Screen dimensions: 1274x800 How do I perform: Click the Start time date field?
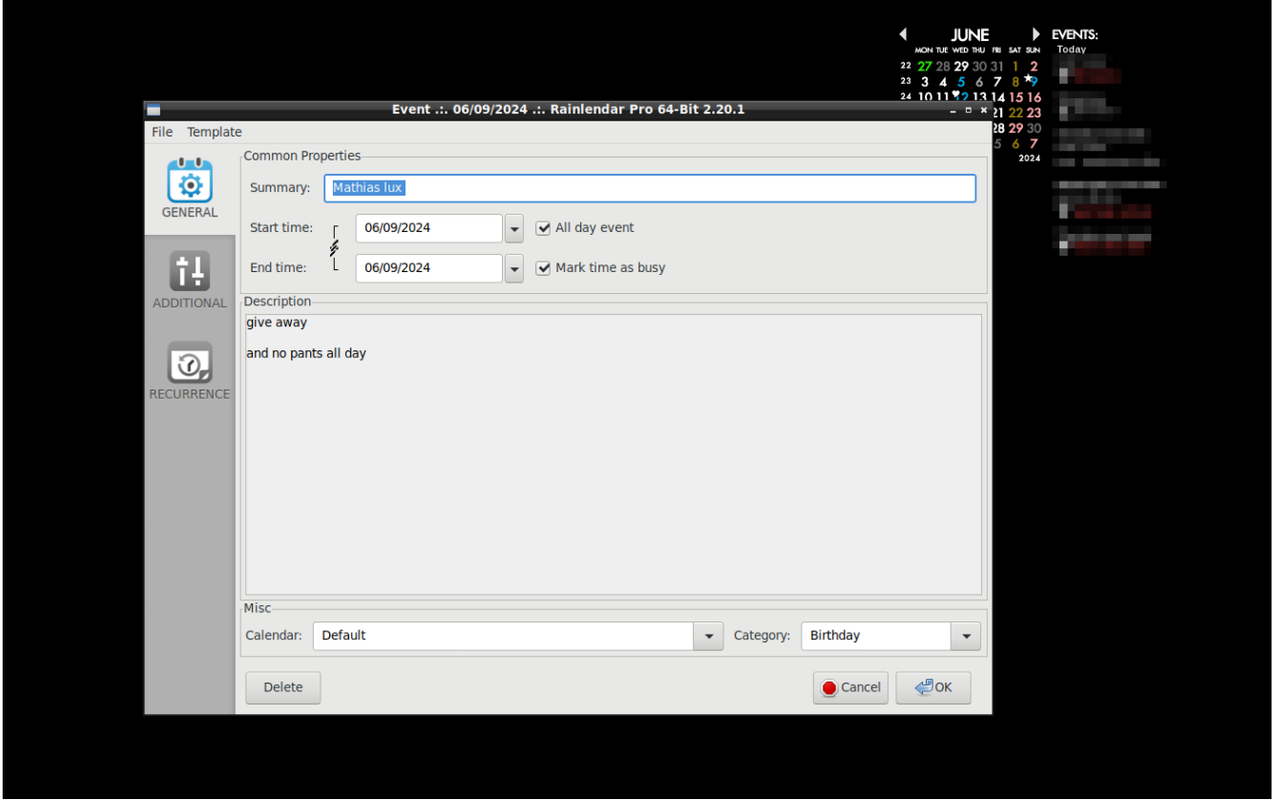(x=429, y=228)
